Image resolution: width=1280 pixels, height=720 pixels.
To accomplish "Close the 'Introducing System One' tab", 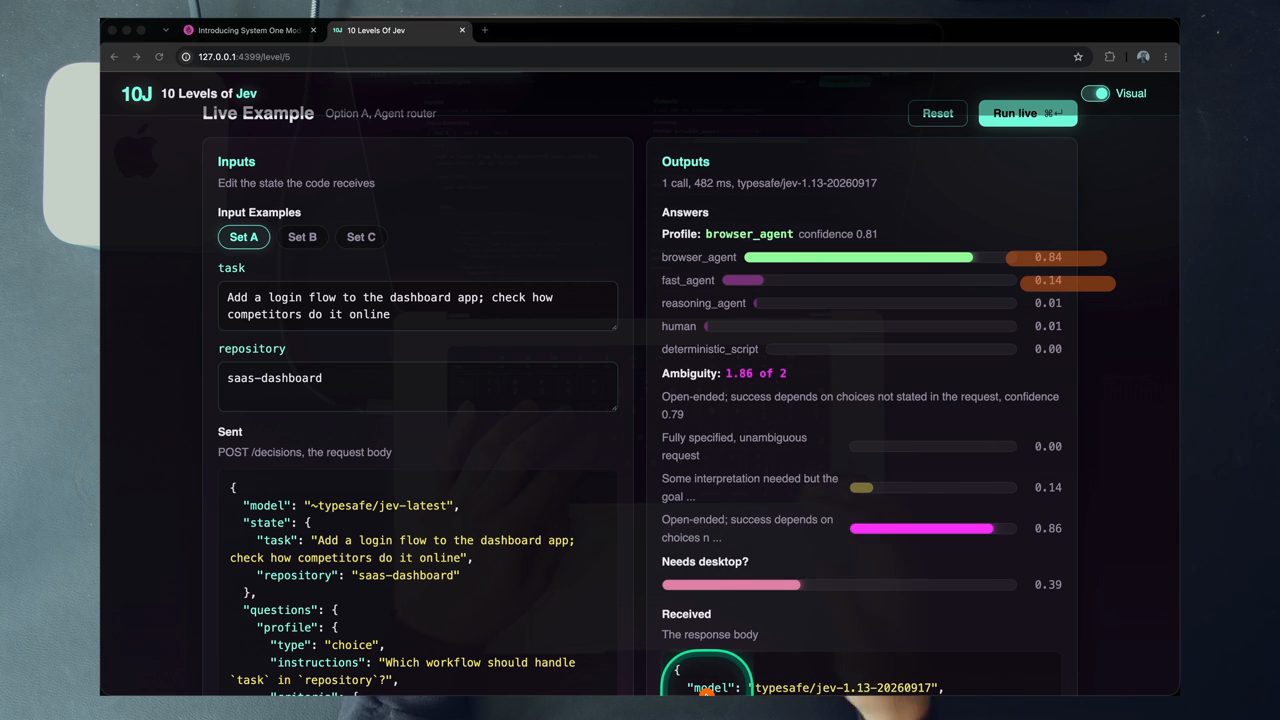I will click(x=313, y=30).
